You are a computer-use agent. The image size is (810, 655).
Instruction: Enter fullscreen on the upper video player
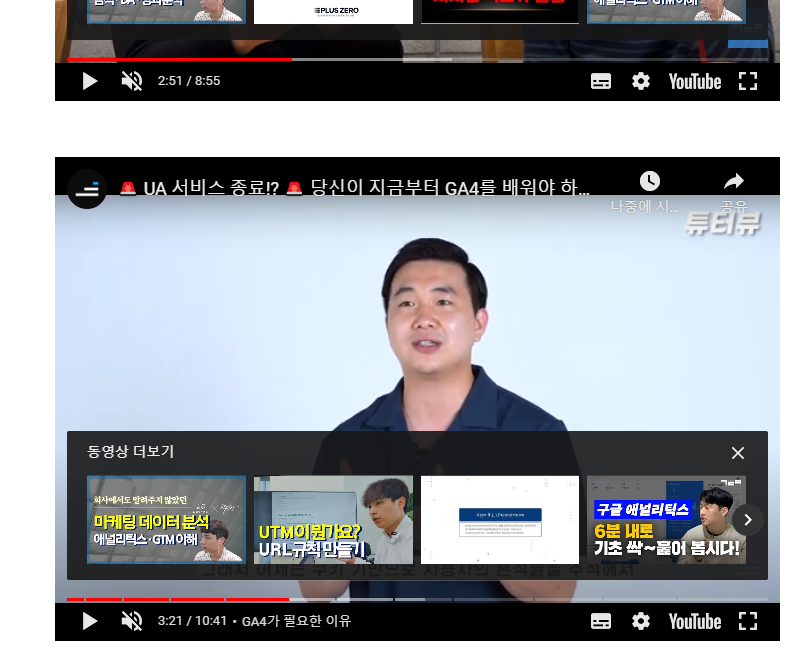747,81
